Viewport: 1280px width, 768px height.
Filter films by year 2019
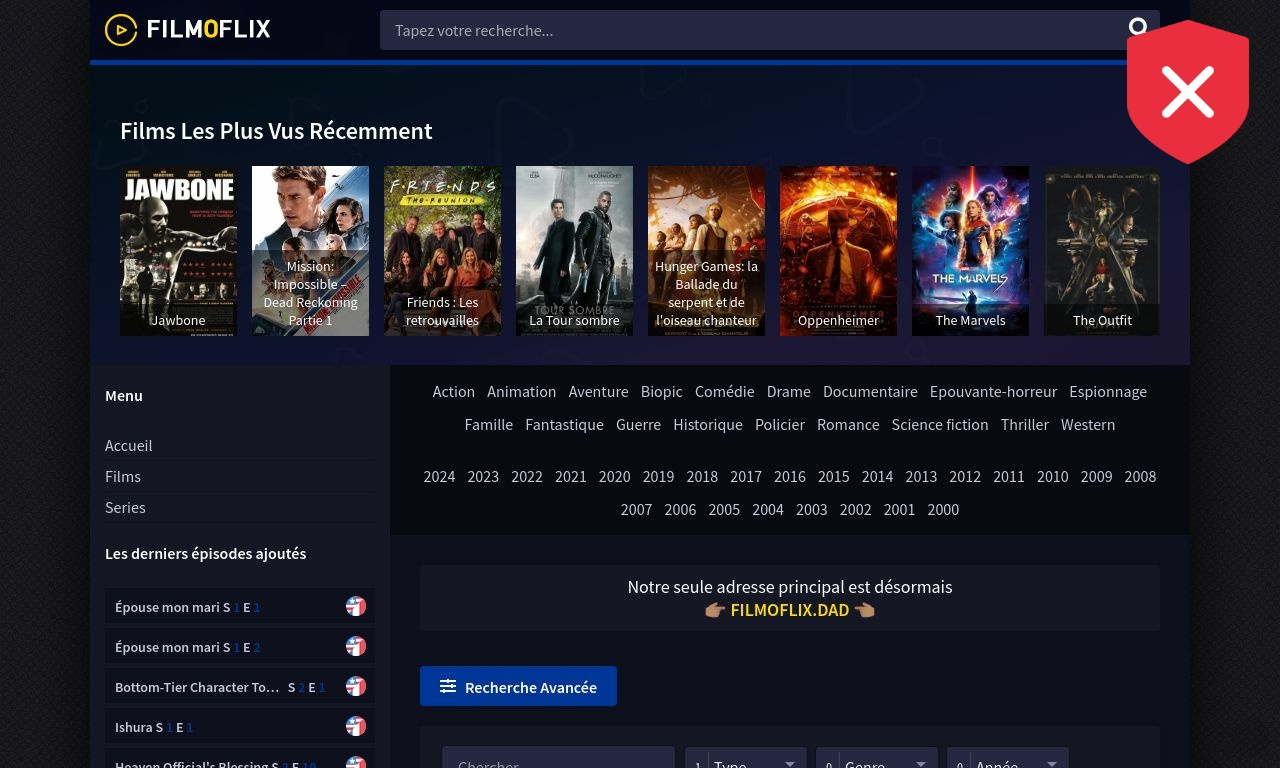coord(658,476)
